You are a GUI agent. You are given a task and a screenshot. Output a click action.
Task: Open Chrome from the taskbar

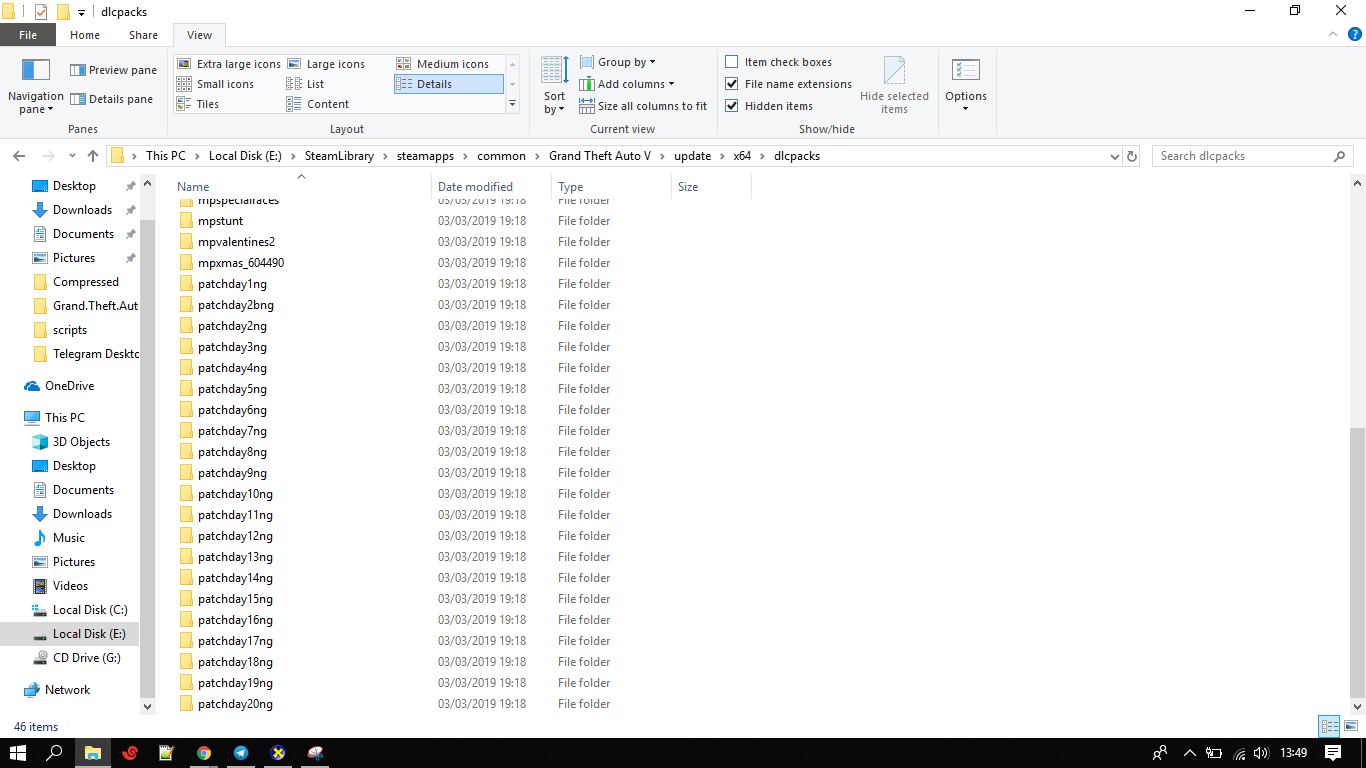click(204, 753)
